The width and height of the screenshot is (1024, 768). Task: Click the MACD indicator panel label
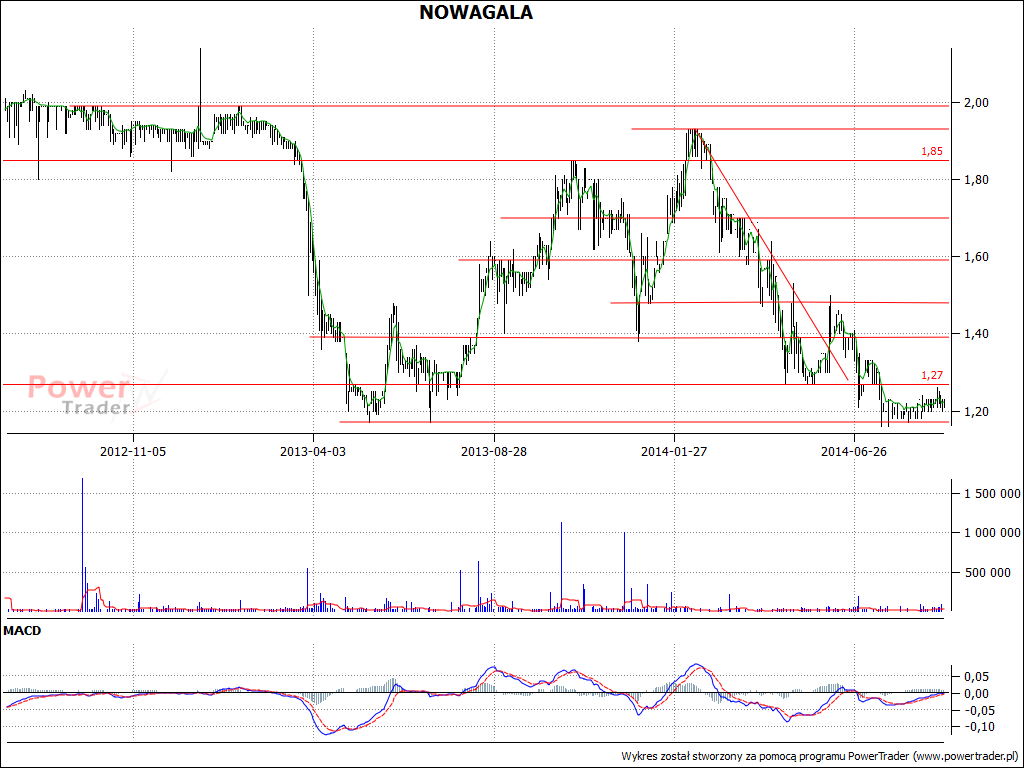[x=22, y=631]
